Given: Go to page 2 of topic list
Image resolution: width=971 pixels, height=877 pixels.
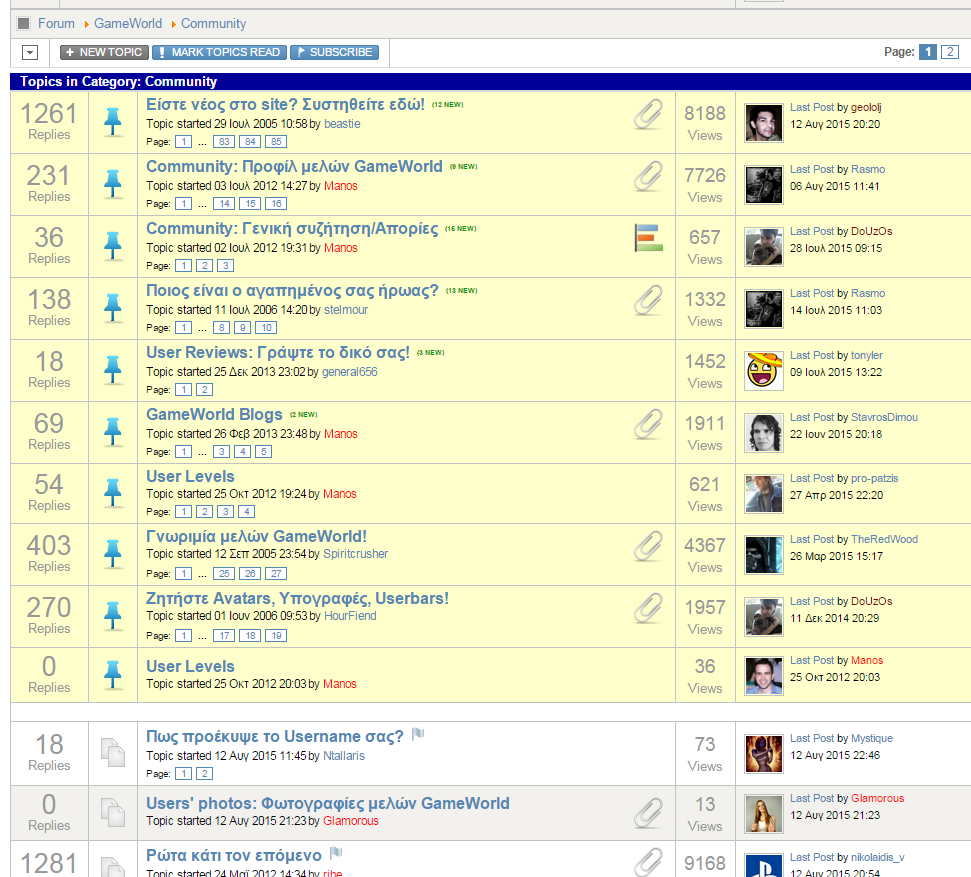Looking at the screenshot, I should pos(949,52).
